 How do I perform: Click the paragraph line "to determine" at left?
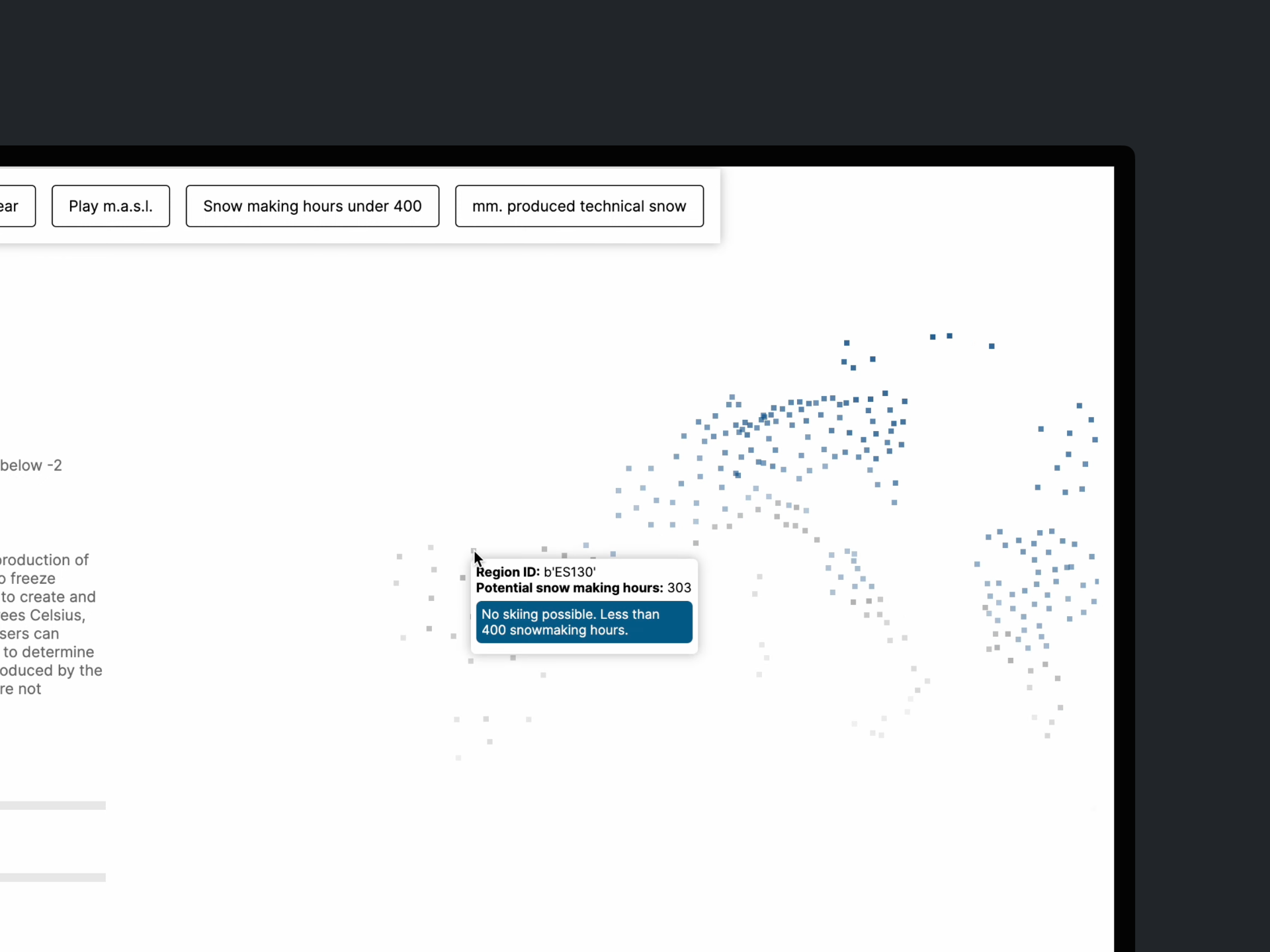pyautogui.click(x=48, y=652)
